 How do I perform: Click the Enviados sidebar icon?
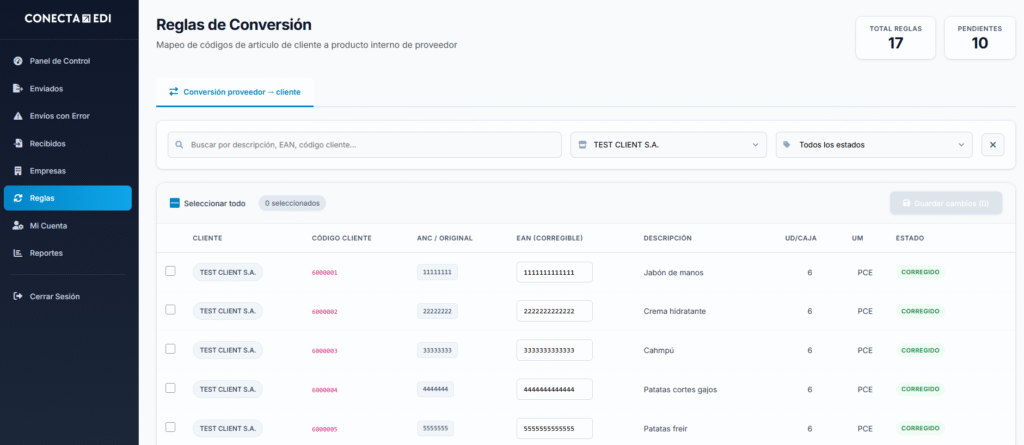[x=18, y=88]
